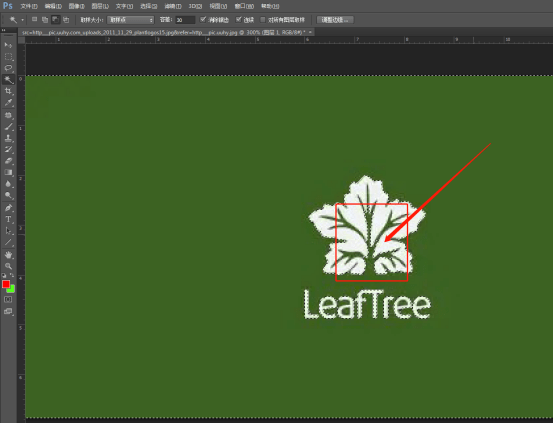Open the sample size (取样大小) dropdown
The width and height of the screenshot is (554, 423).
pyautogui.click(x=131, y=20)
